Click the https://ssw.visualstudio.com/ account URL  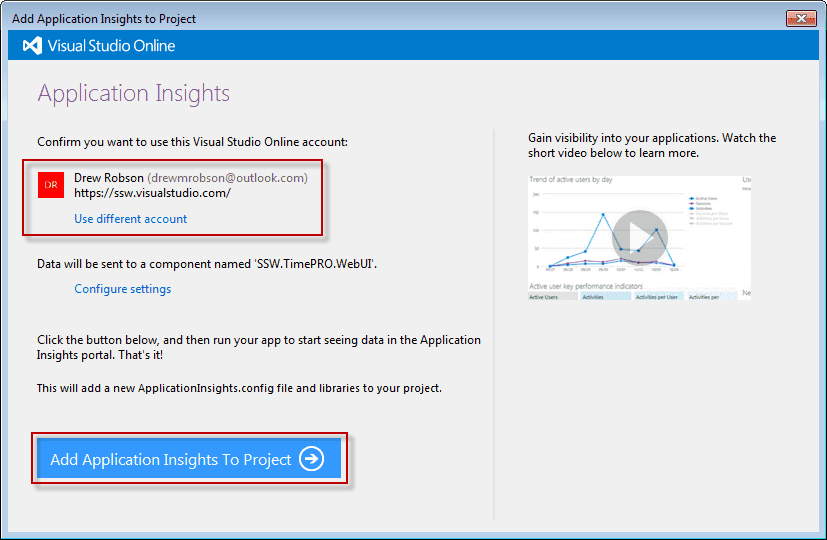(x=152, y=193)
